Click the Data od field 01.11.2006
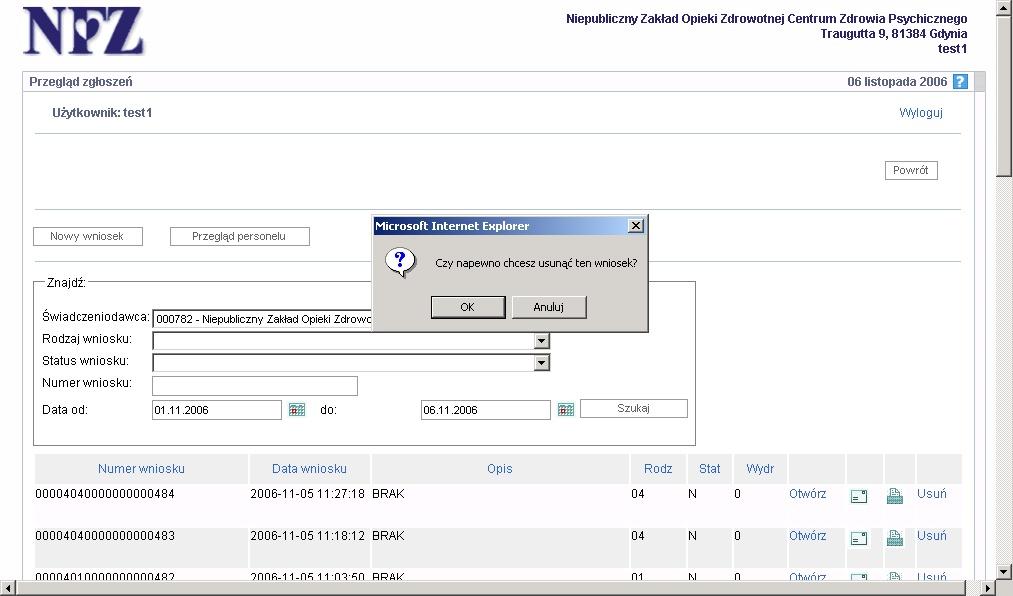 216,410
